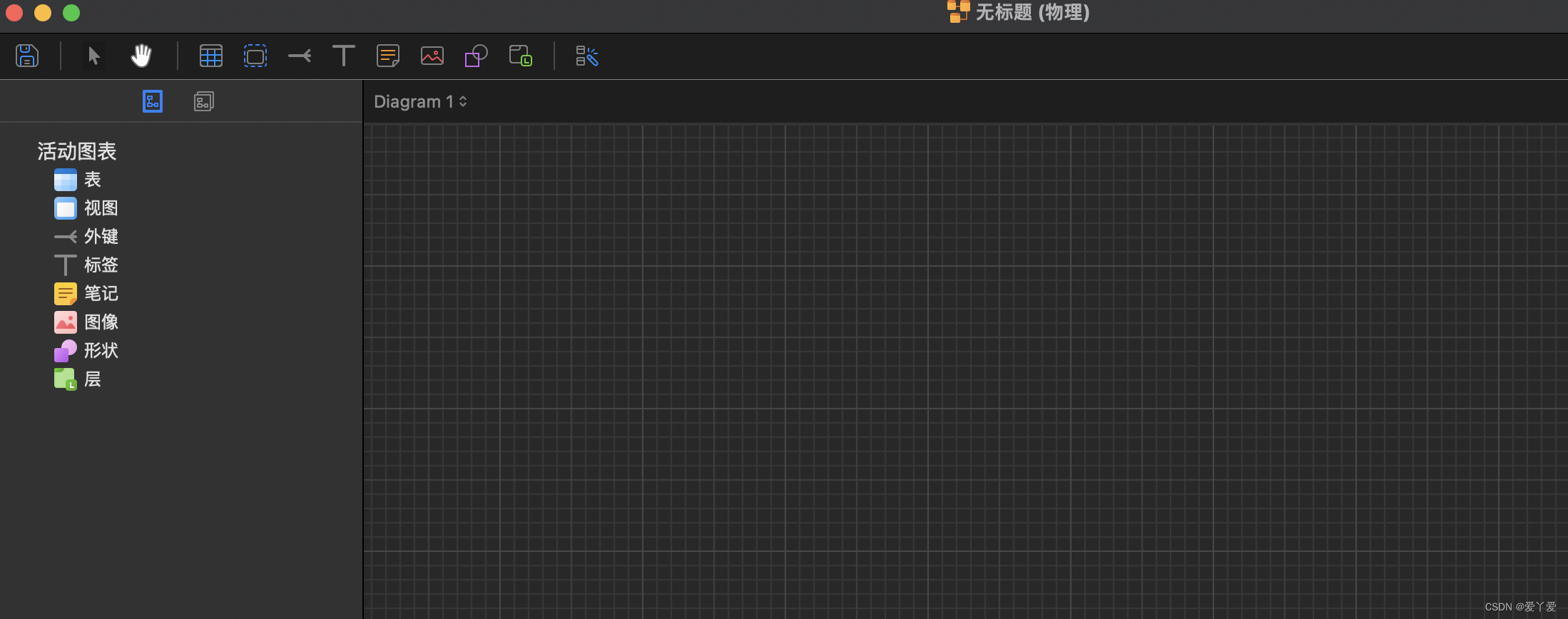Select 形状 in the sidebar tree
Viewport: 1568px width, 619px height.
click(x=86, y=351)
